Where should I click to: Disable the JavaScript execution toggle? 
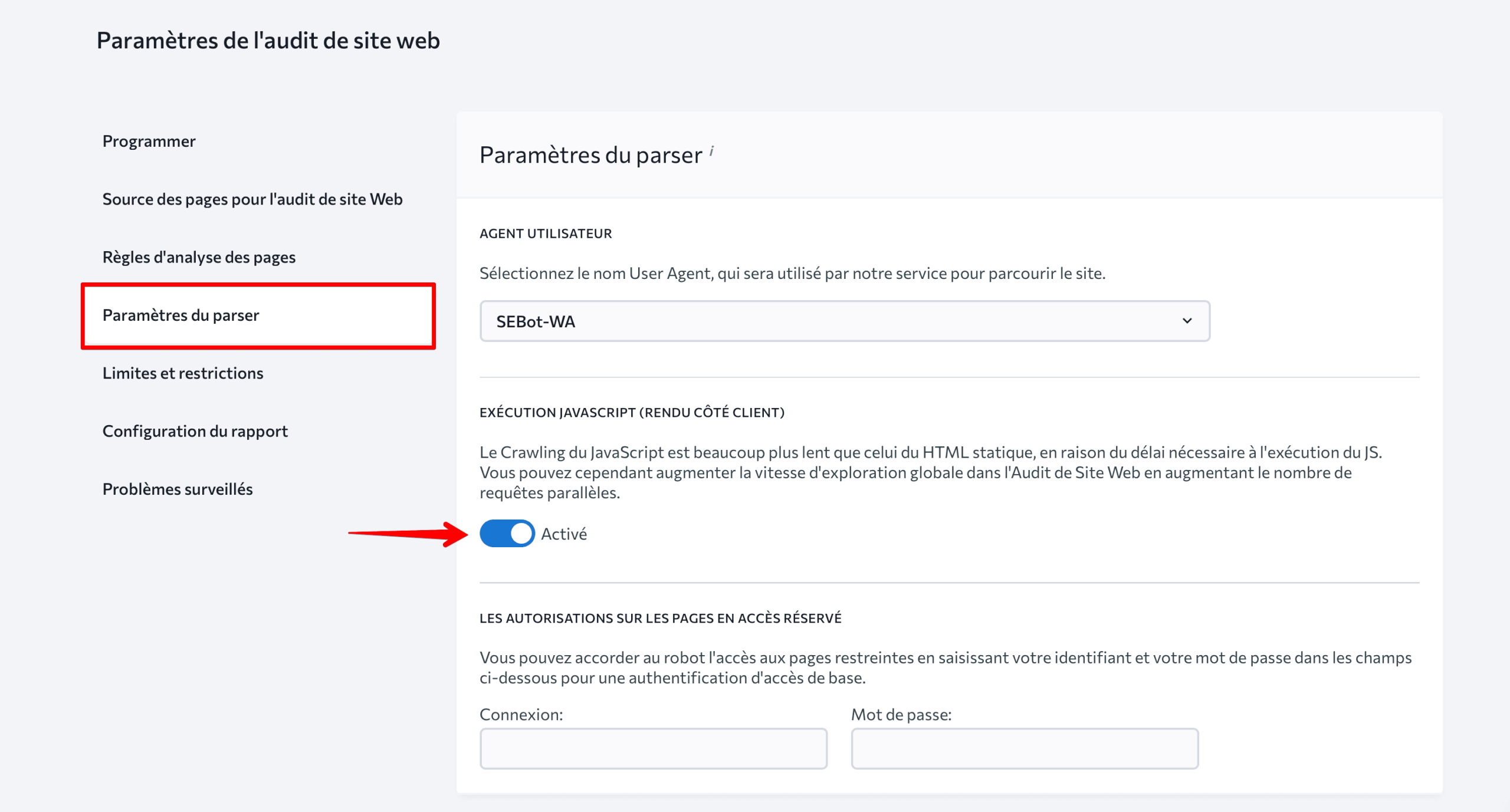(507, 534)
